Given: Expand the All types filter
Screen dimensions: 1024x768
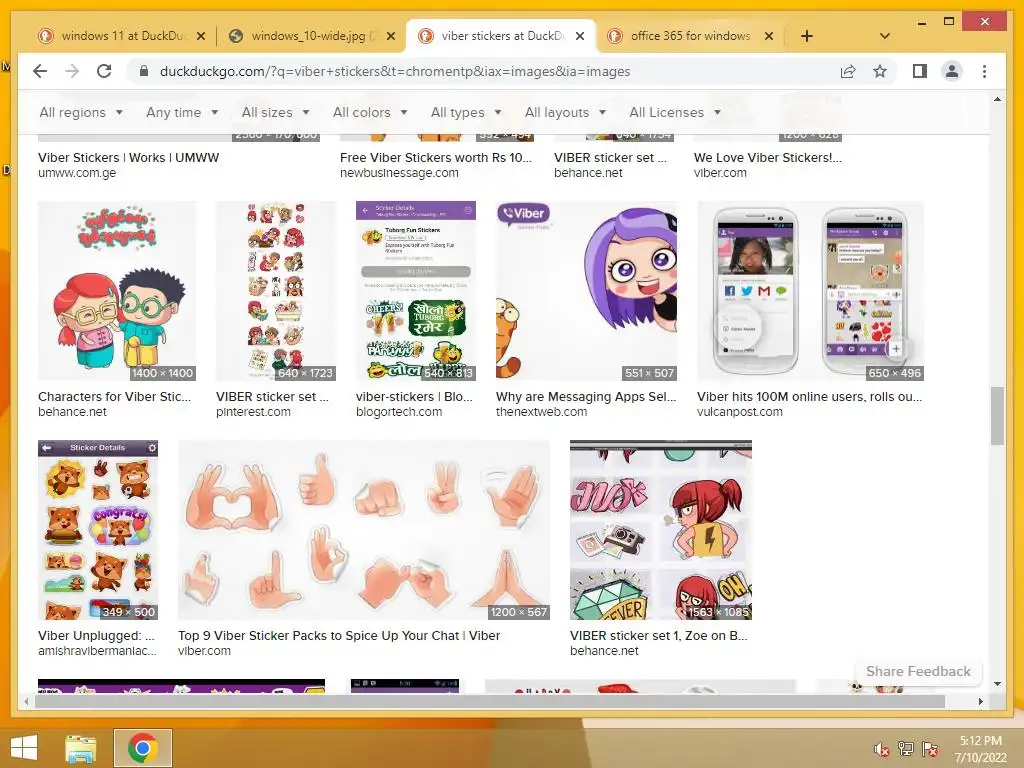Looking at the screenshot, I should pos(466,112).
